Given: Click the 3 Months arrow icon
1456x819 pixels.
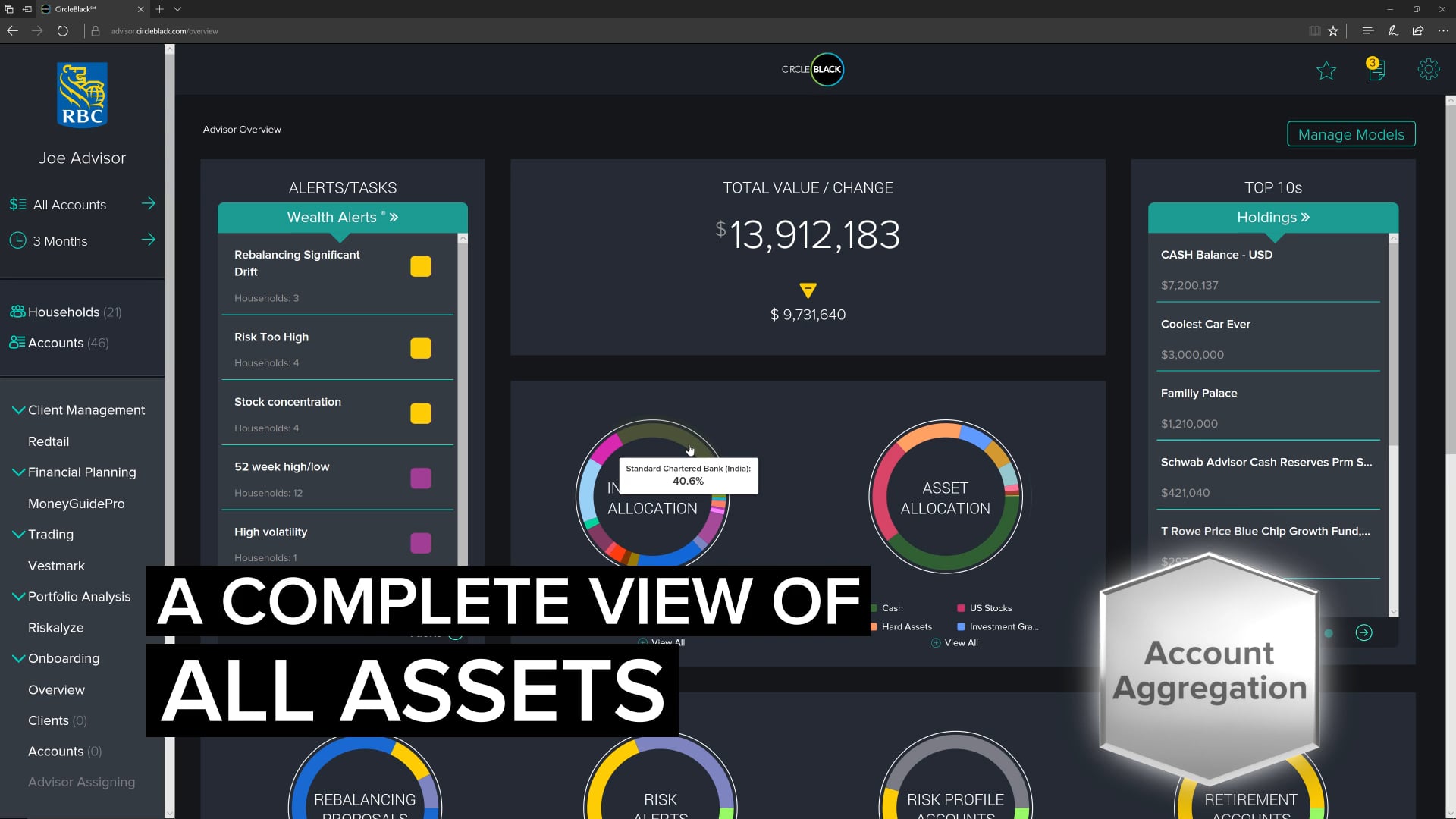Looking at the screenshot, I should point(149,240).
